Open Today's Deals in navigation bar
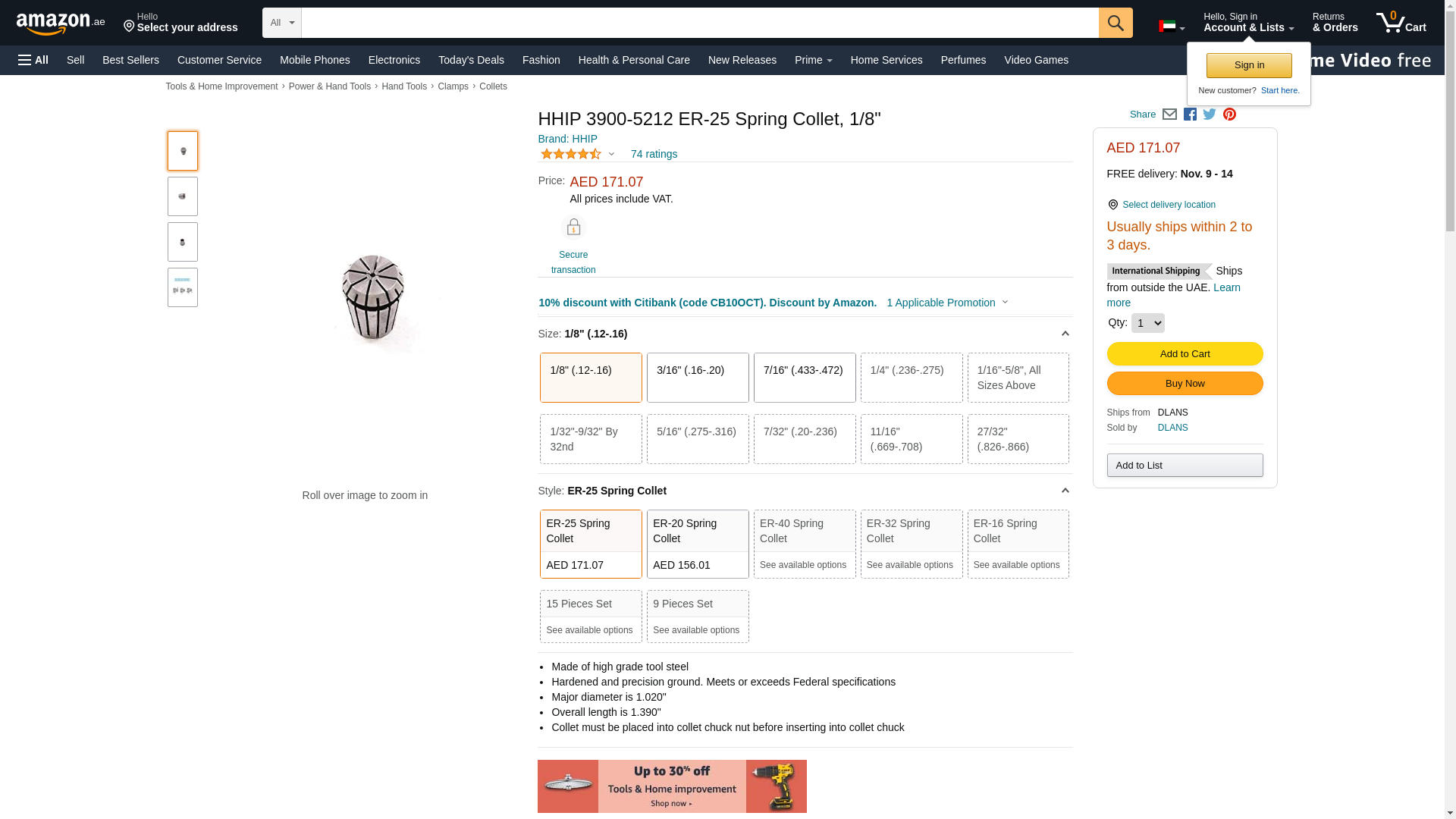 [471, 60]
